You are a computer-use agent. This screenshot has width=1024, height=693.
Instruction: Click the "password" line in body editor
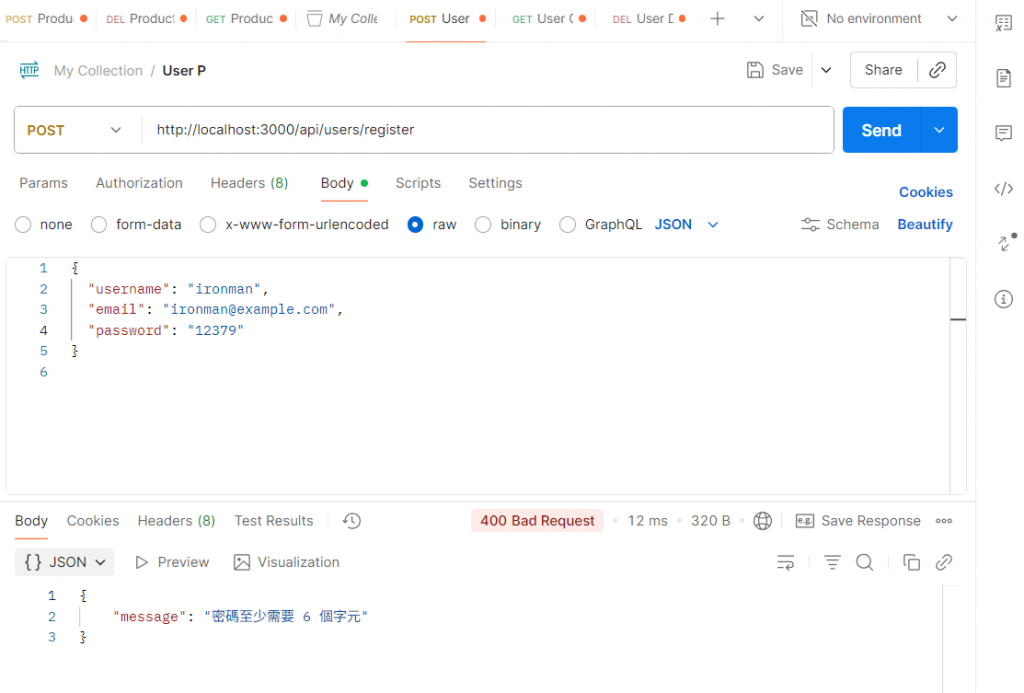coord(166,330)
